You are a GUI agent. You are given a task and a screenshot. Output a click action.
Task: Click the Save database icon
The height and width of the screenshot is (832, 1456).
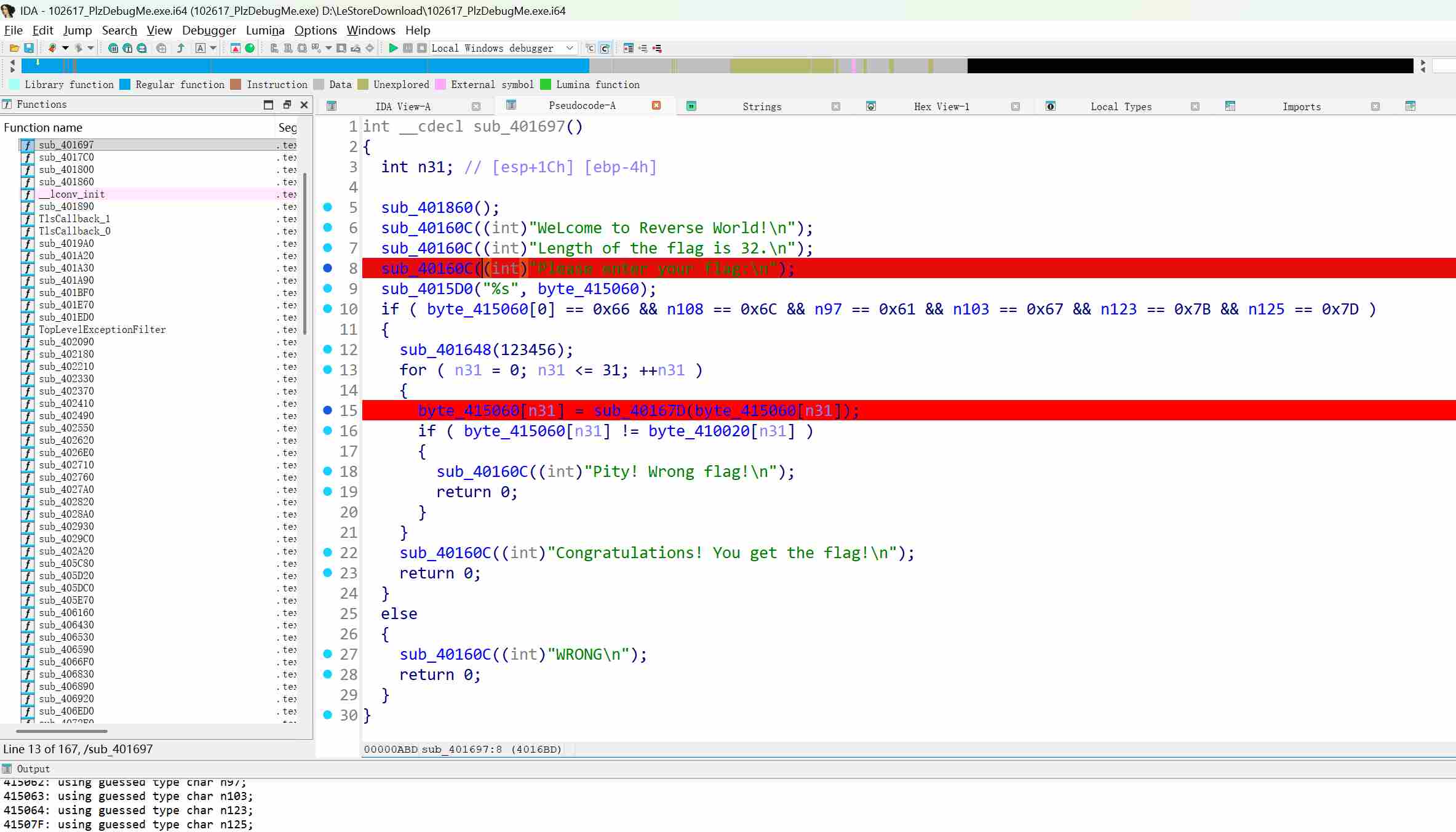(x=28, y=48)
